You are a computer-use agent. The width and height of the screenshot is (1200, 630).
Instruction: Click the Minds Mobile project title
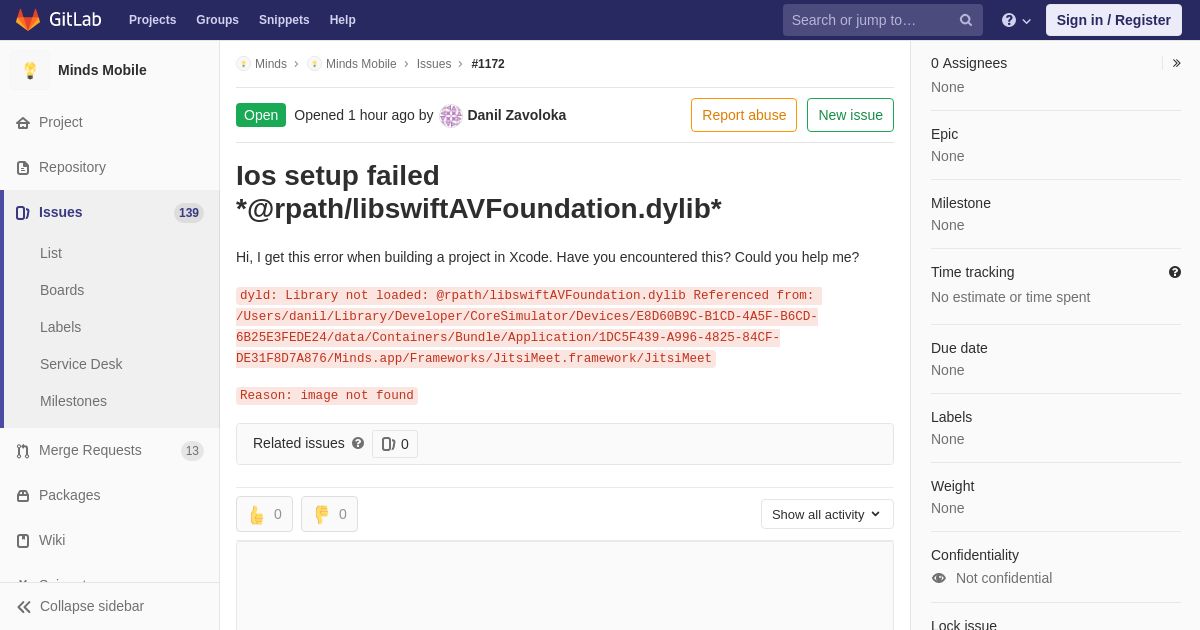(102, 70)
